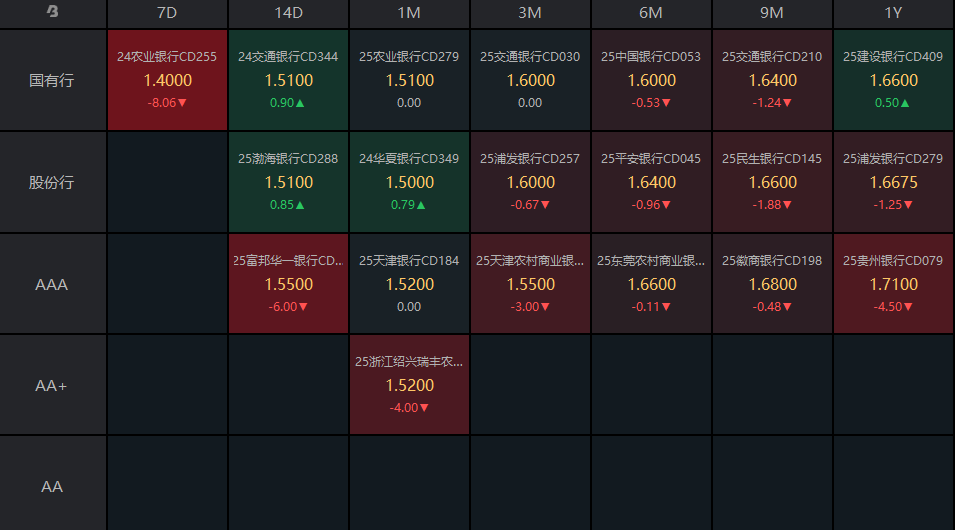Open the 25渤海银行CD288 quote cell
The height and width of the screenshot is (530, 955).
tap(288, 182)
